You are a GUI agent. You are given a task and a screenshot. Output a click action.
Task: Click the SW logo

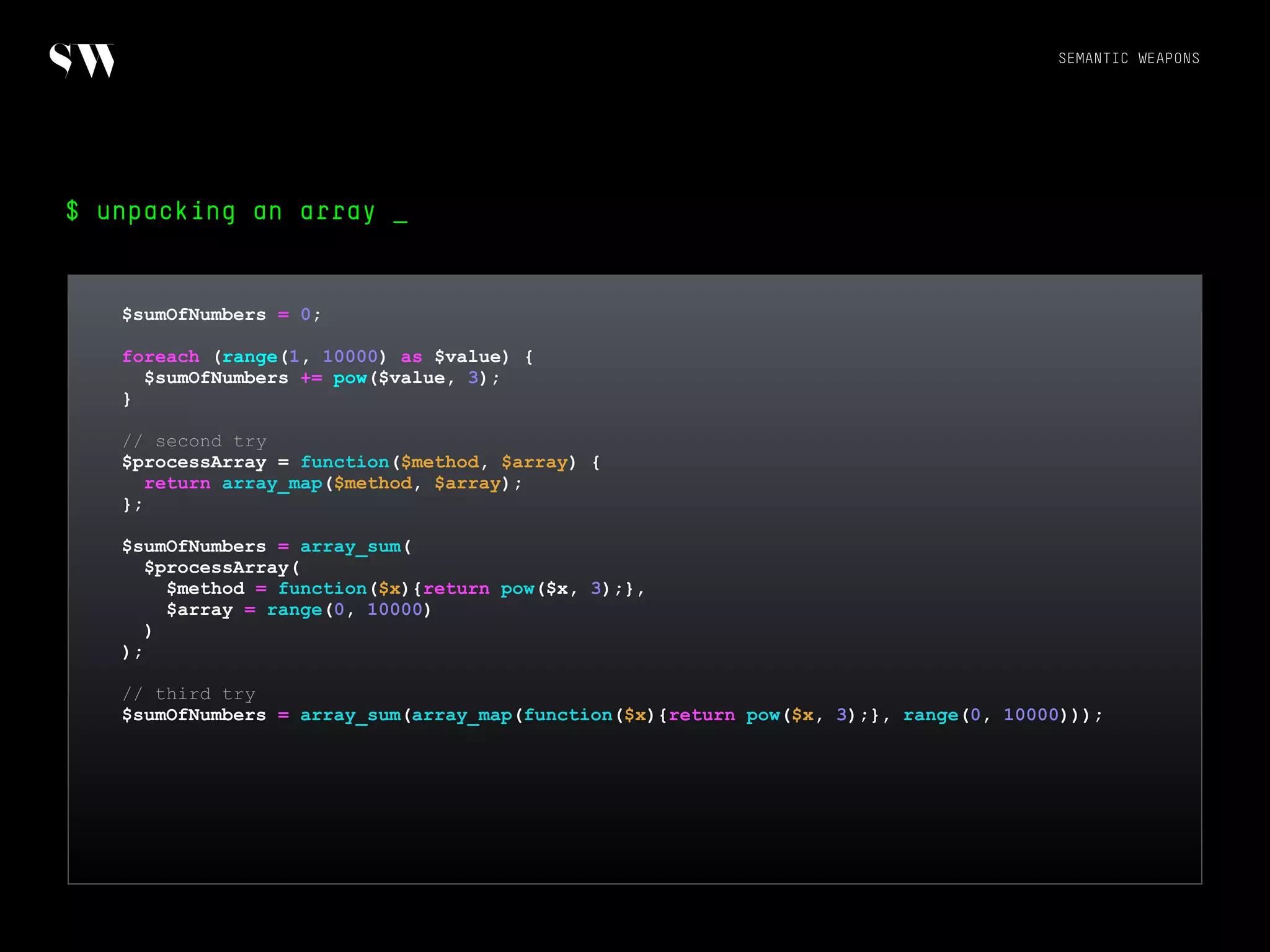click(82, 61)
